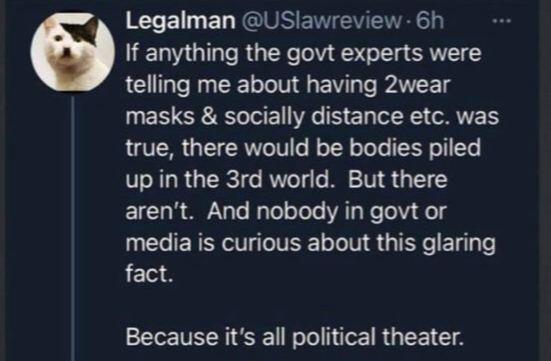Screen dimensions: 551x361
Task: Click the phrase 'socially distance' in the tweet
Action: (314, 117)
